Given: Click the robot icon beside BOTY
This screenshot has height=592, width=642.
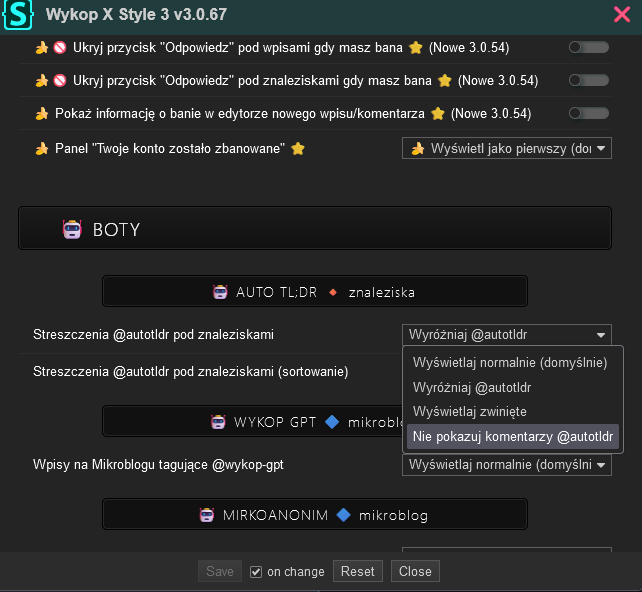Looking at the screenshot, I should 72,229.
